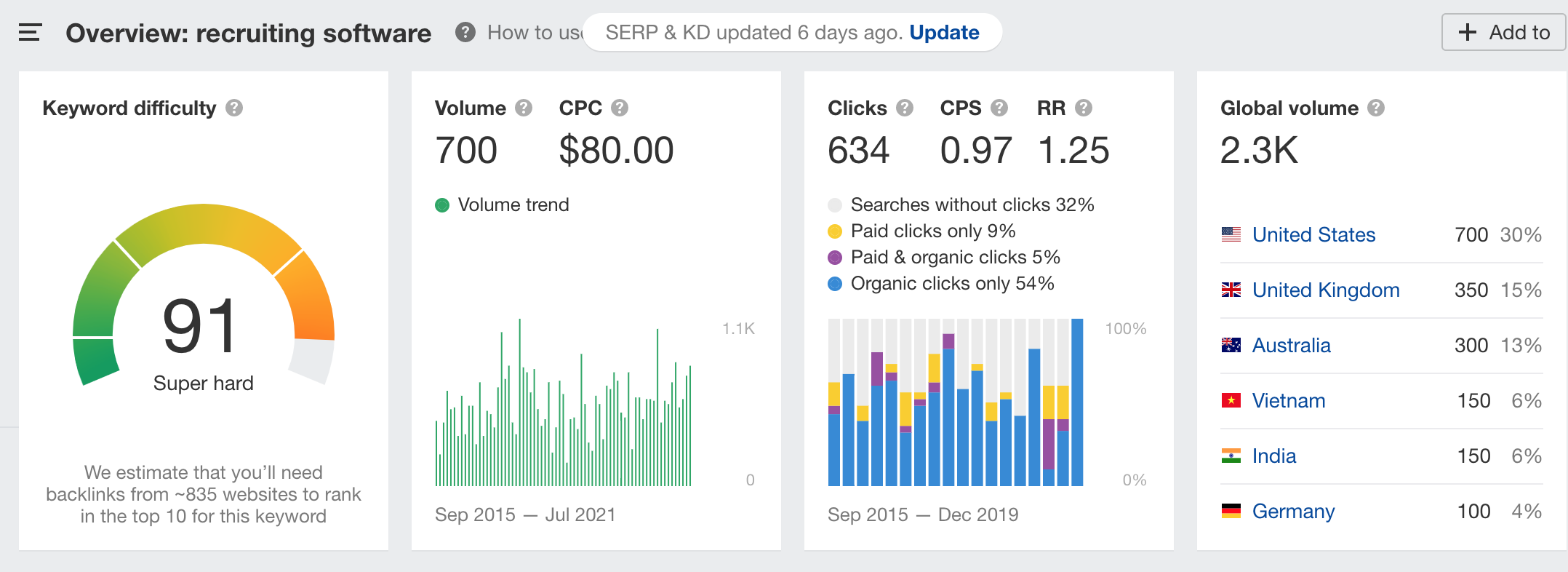
Task: Click the United States 30% share value
Action: [x=1521, y=234]
